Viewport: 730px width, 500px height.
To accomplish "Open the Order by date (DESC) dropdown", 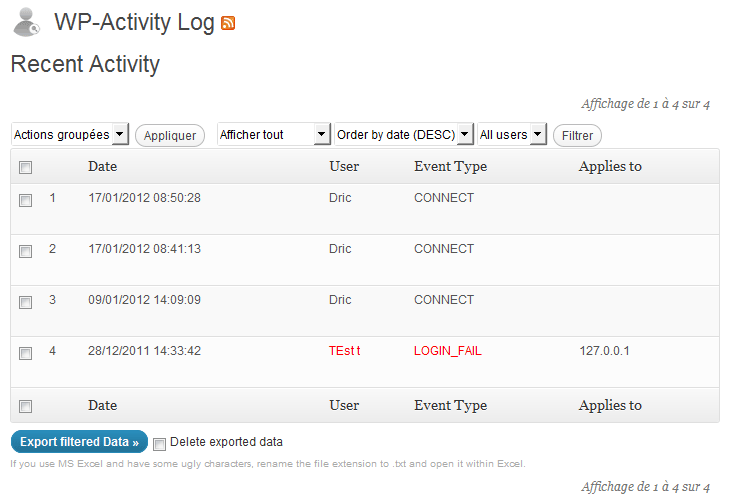I will coord(404,135).
